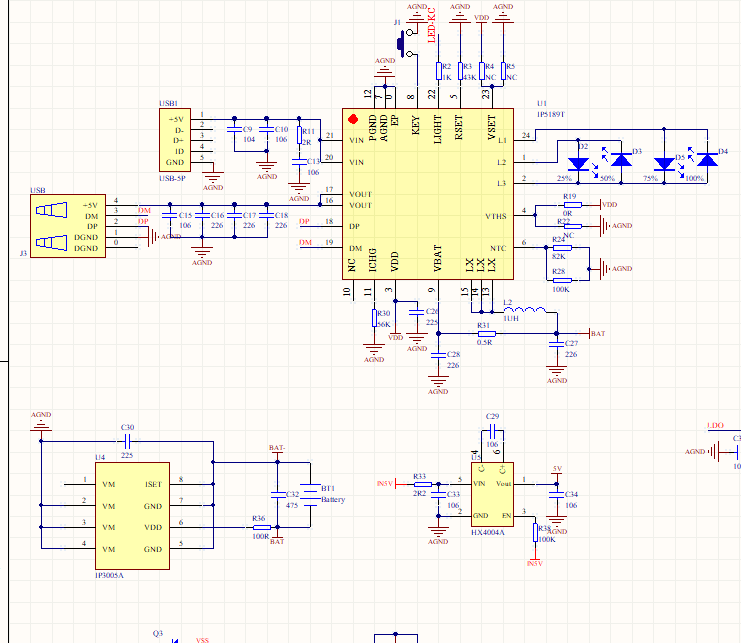Click the VSS net label
Image resolution: width=741 pixels, height=643 pixels.
[x=202, y=640]
